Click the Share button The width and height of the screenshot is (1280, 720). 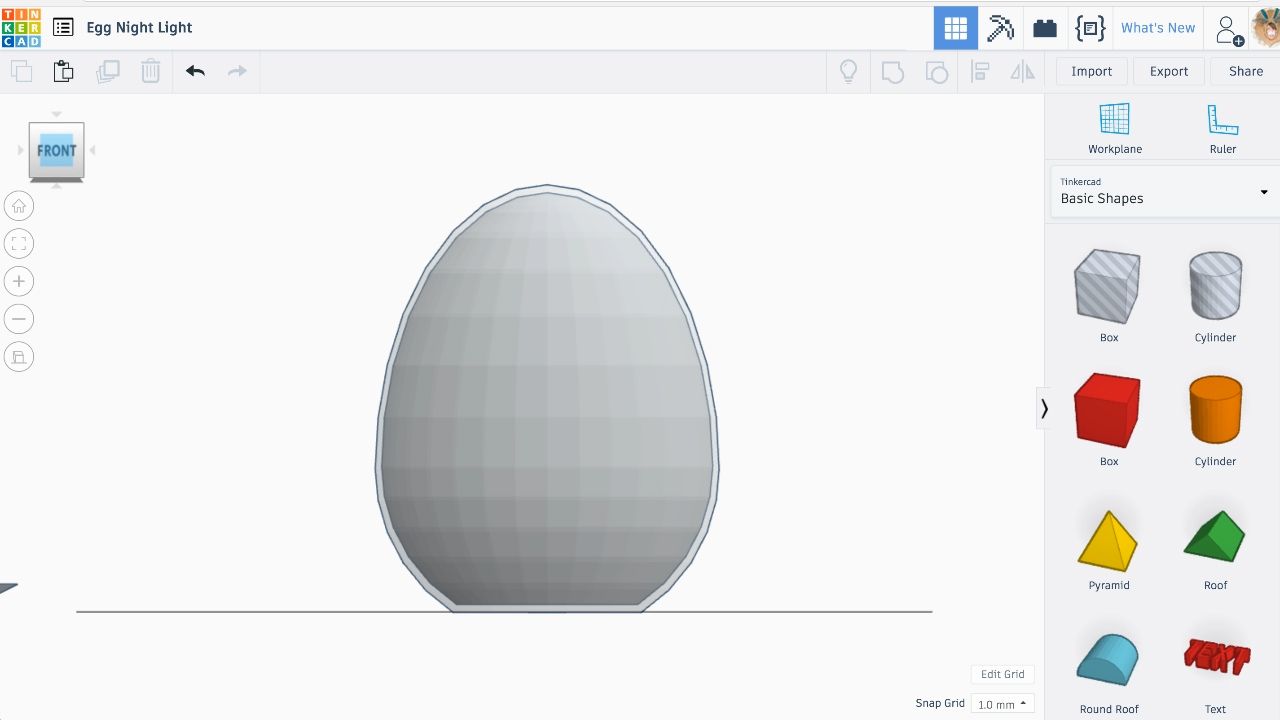(1245, 71)
